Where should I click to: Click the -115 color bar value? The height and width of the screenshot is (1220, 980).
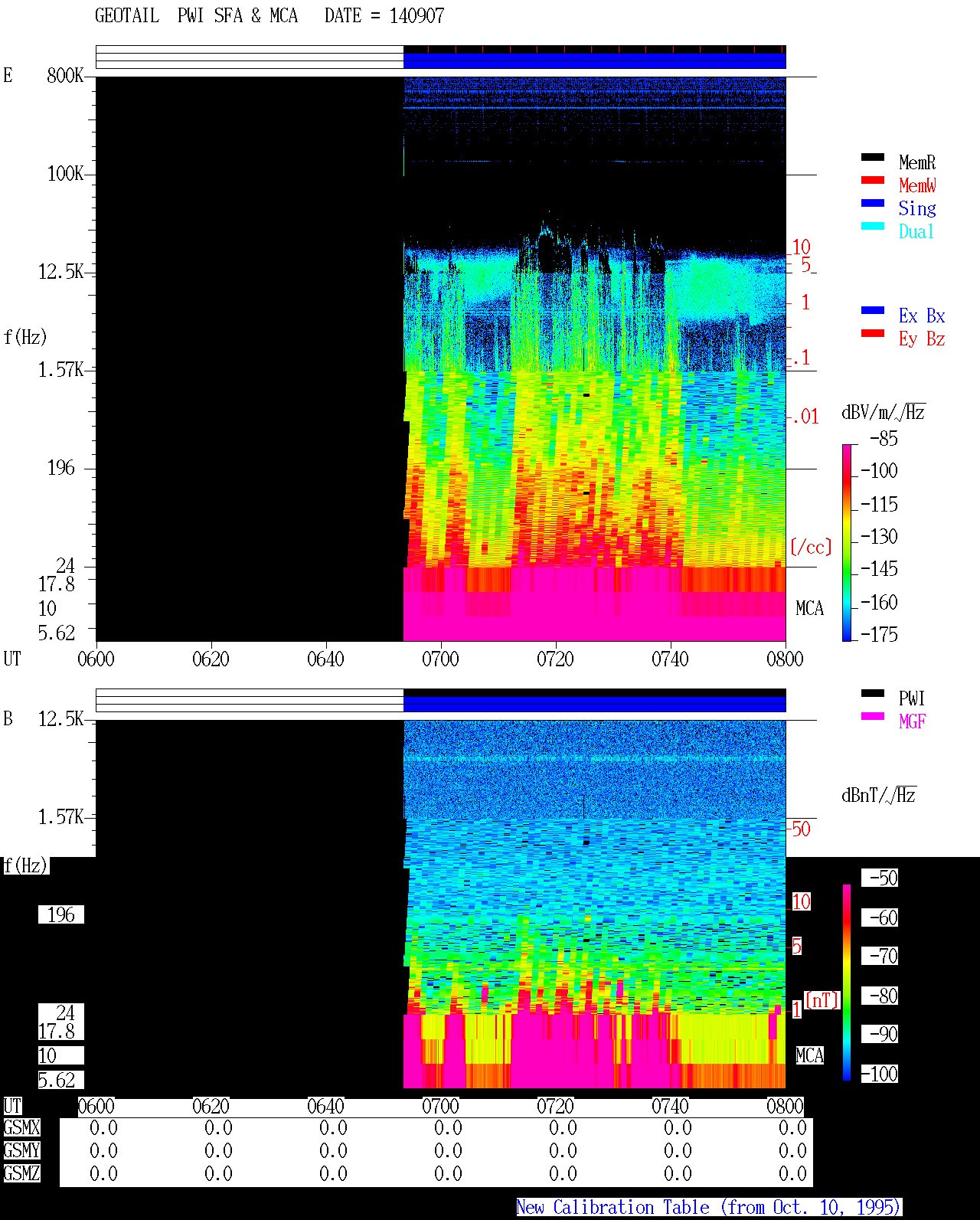(879, 504)
